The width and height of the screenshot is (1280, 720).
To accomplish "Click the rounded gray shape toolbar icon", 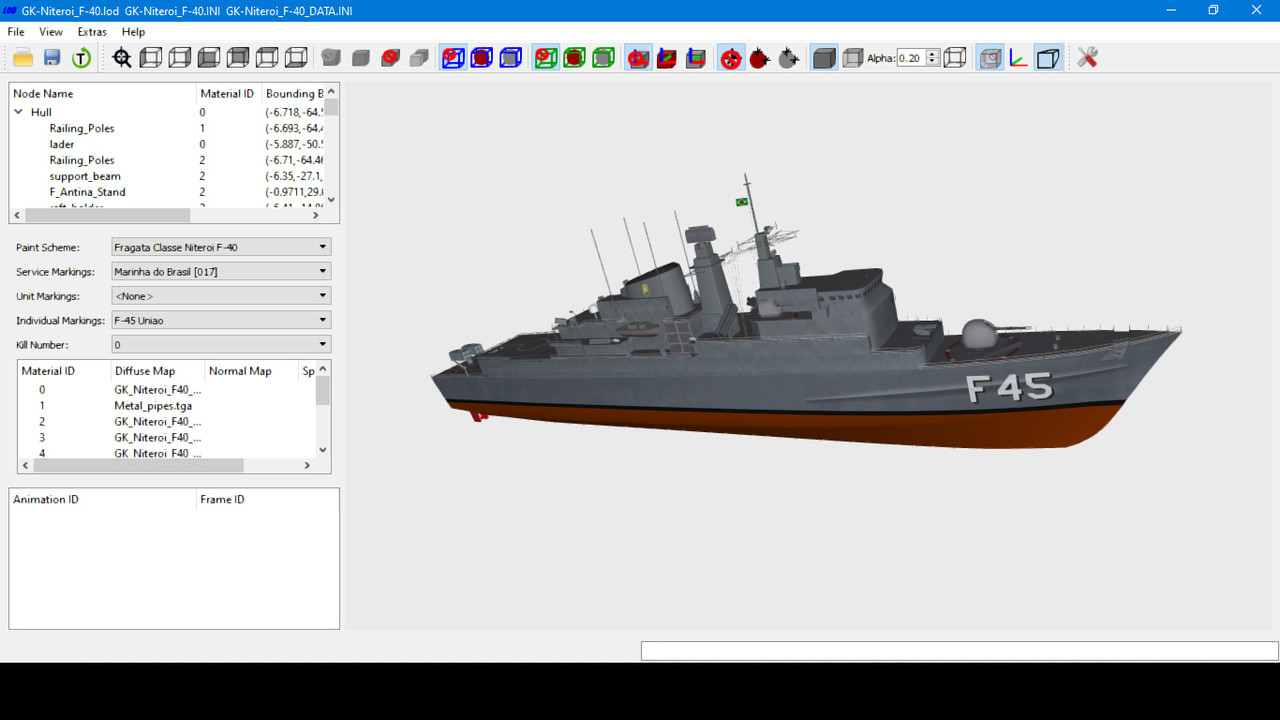I will point(331,58).
